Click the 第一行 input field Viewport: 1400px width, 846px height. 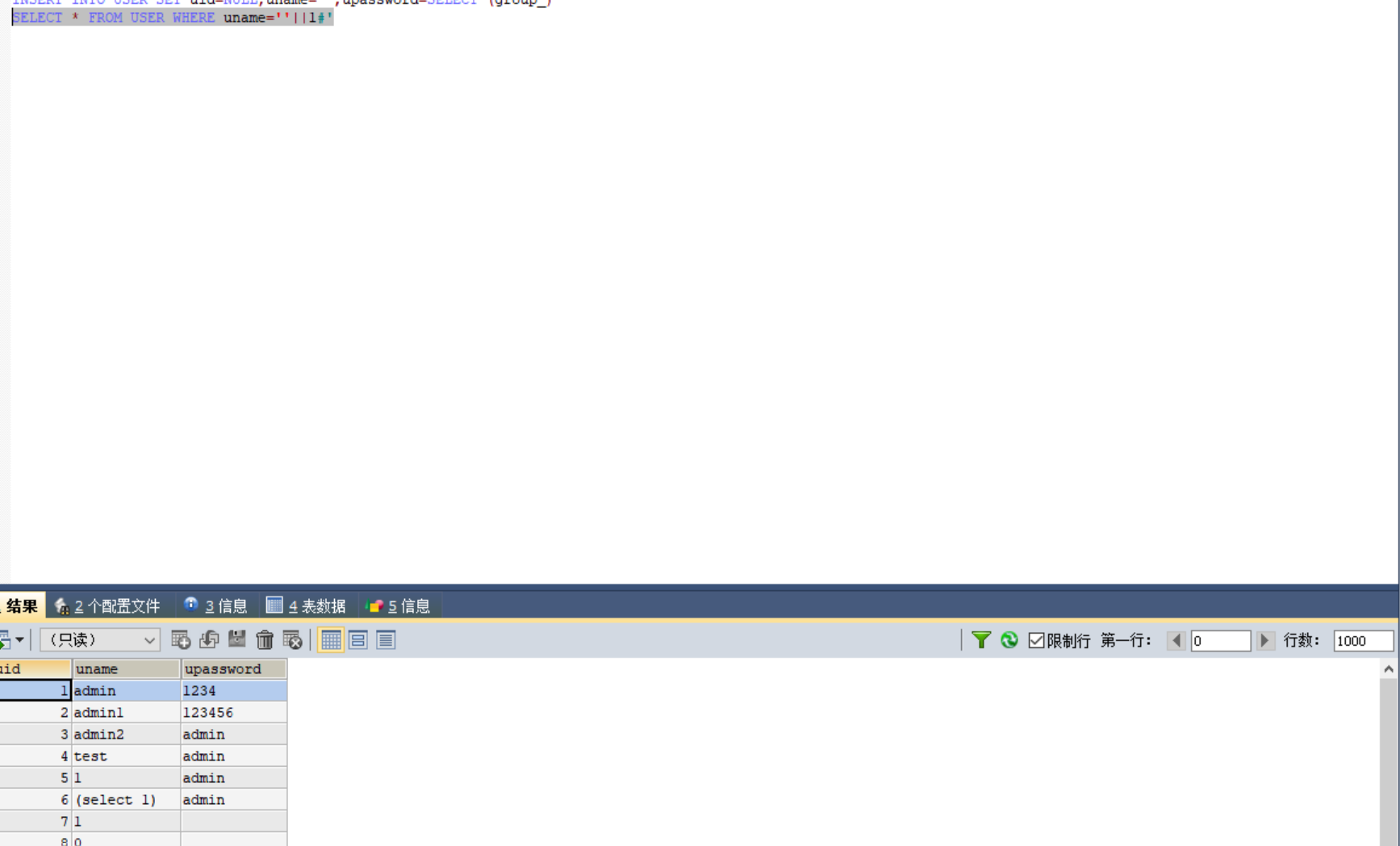click(x=1220, y=640)
